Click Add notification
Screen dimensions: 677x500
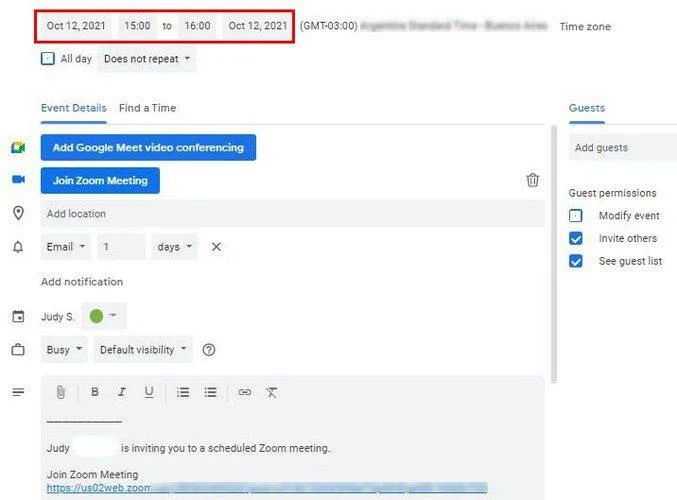82,282
